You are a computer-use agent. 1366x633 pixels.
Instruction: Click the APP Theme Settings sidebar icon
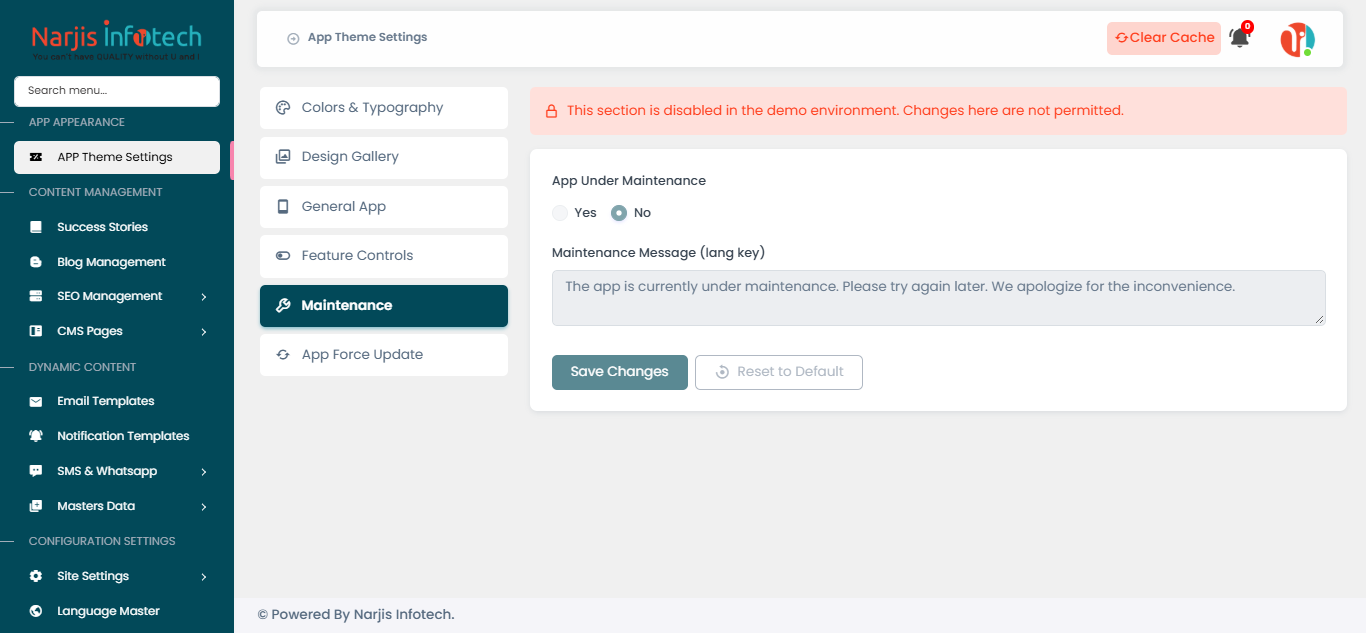[36, 157]
